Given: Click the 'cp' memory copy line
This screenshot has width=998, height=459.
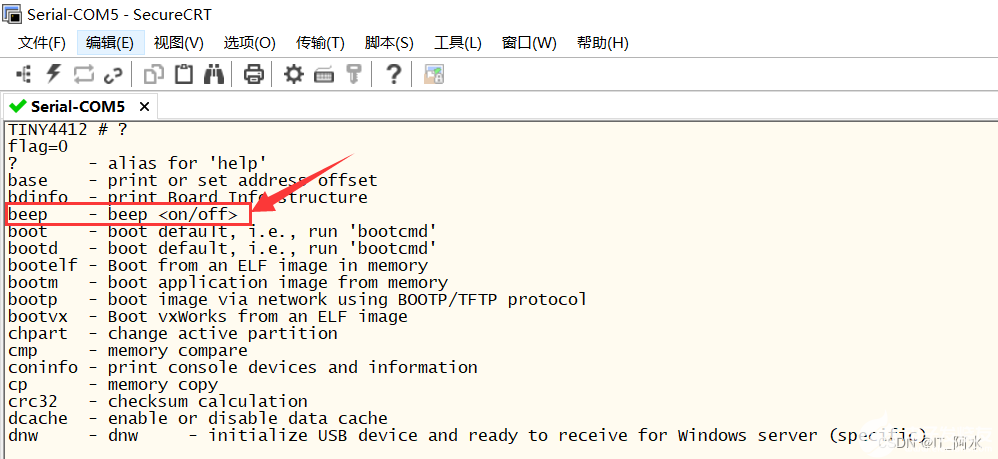Looking at the screenshot, I should 113,385.
